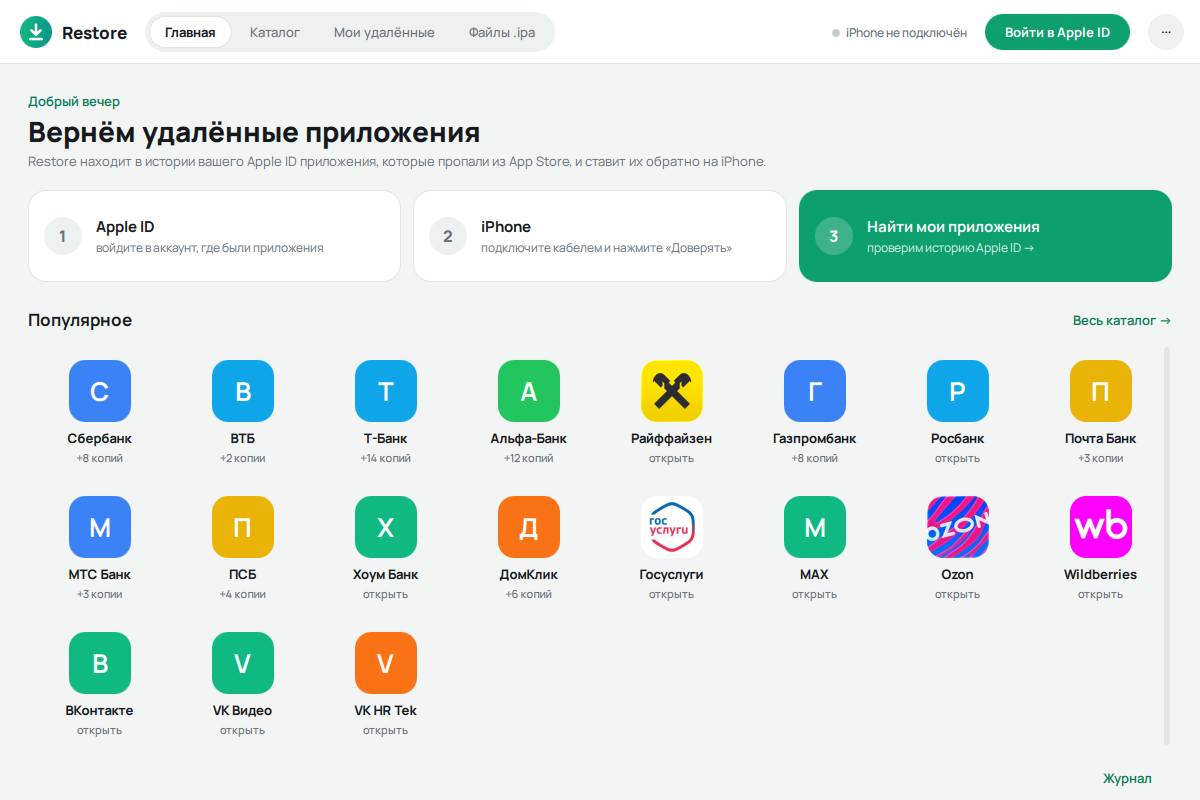The width and height of the screenshot is (1200, 800).
Task: Open the Журнал link
Action: pos(1127,778)
